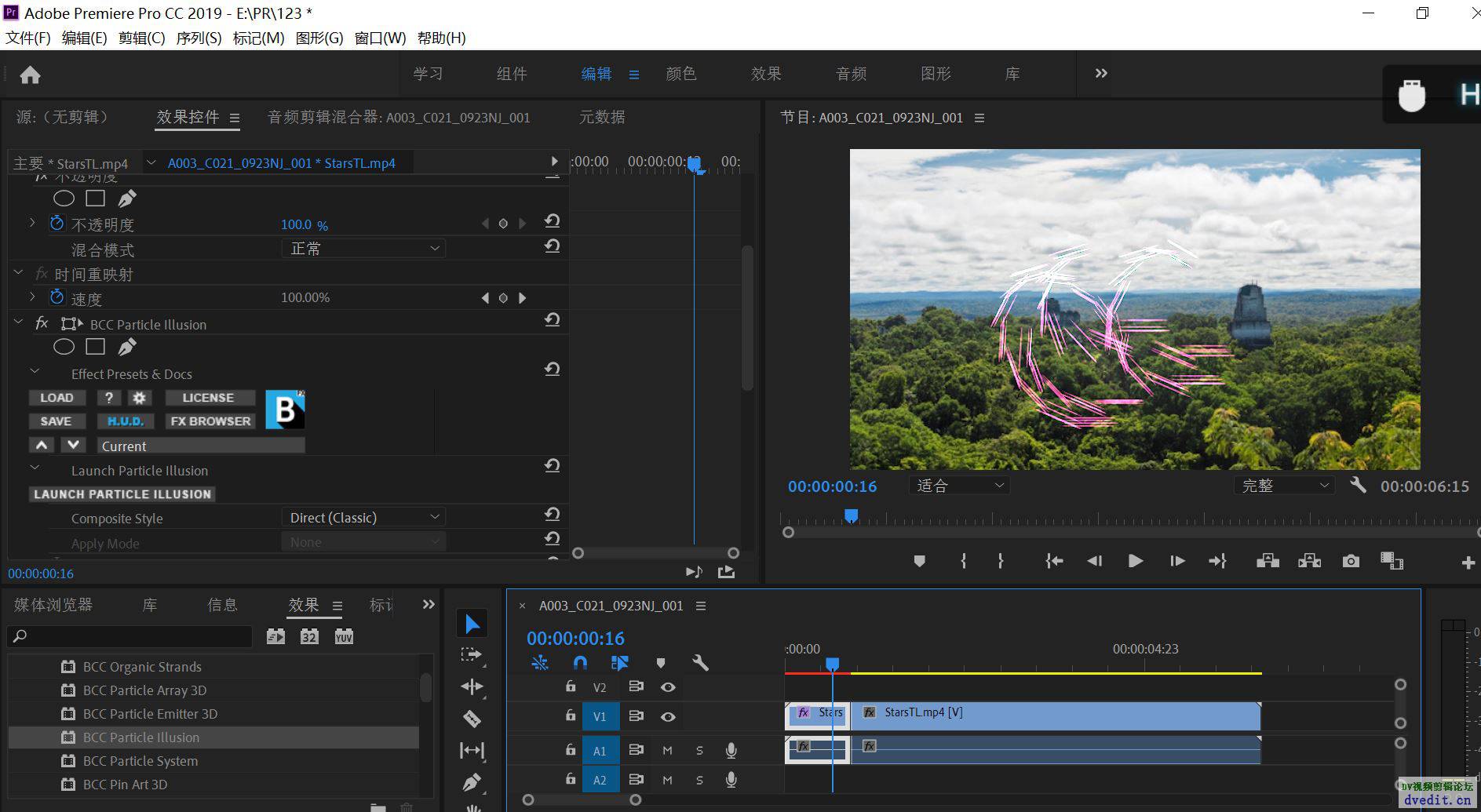
Task: Select the Ripple Edit tool
Action: point(472,686)
